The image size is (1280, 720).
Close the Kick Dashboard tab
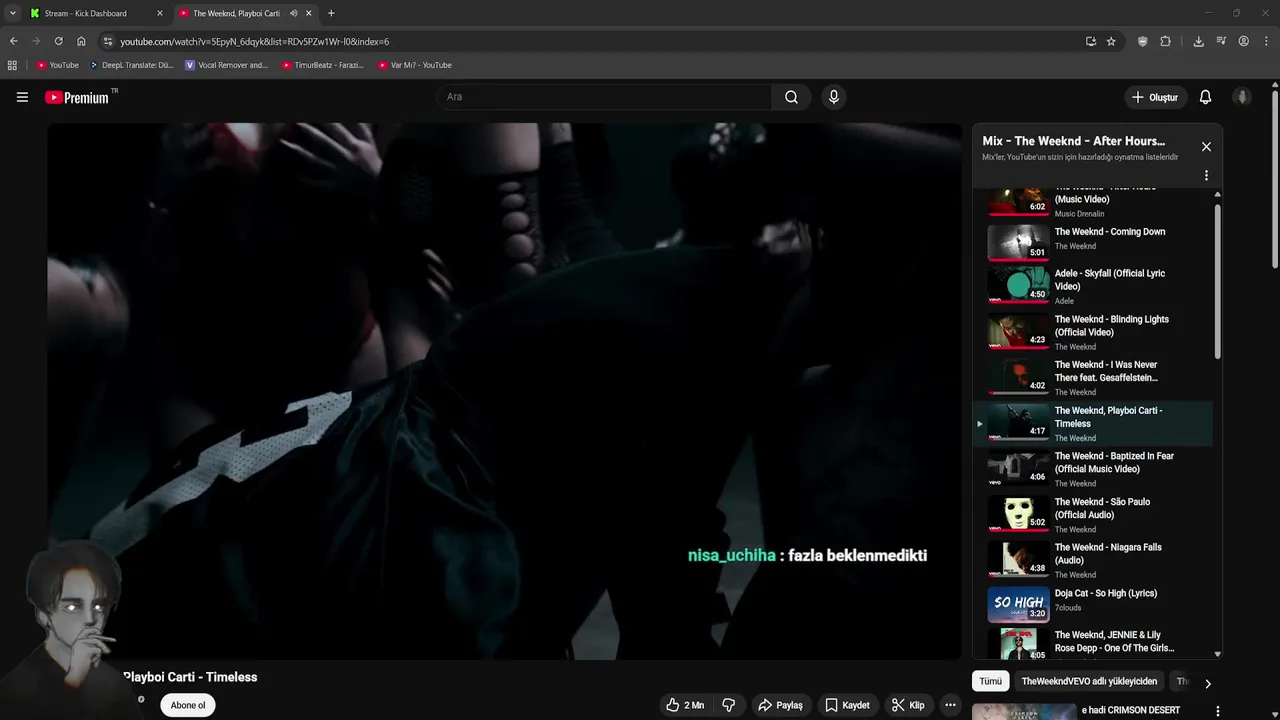(159, 13)
